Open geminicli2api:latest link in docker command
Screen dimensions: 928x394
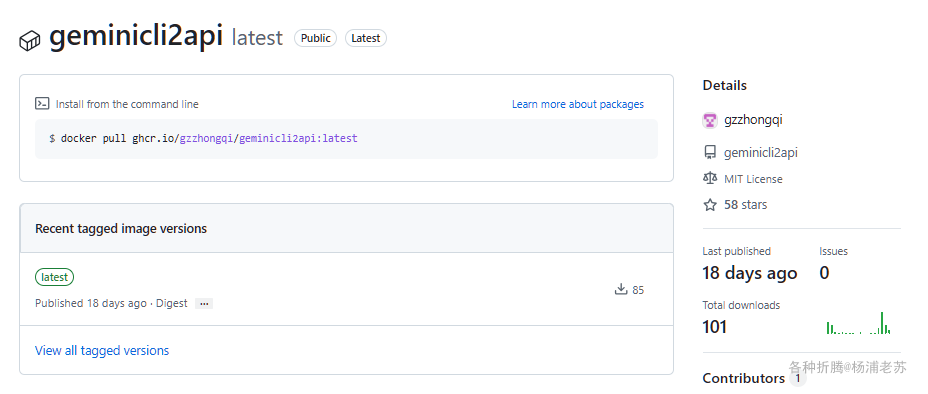click(x=298, y=138)
